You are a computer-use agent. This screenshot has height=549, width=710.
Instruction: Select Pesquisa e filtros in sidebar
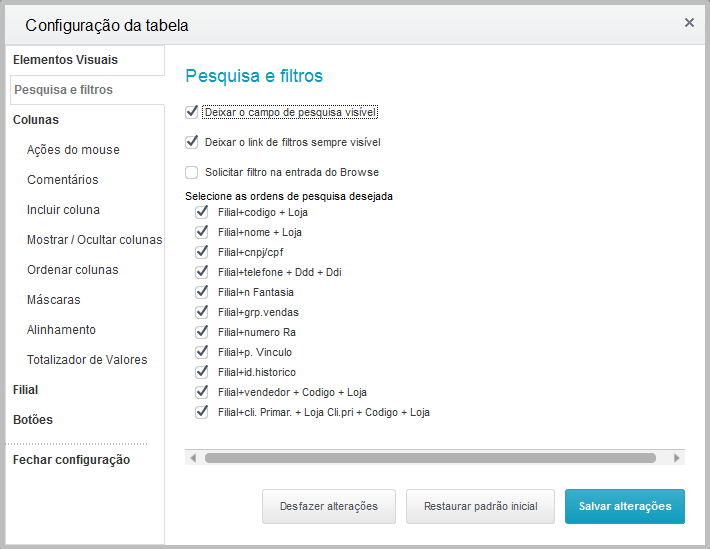(63, 90)
